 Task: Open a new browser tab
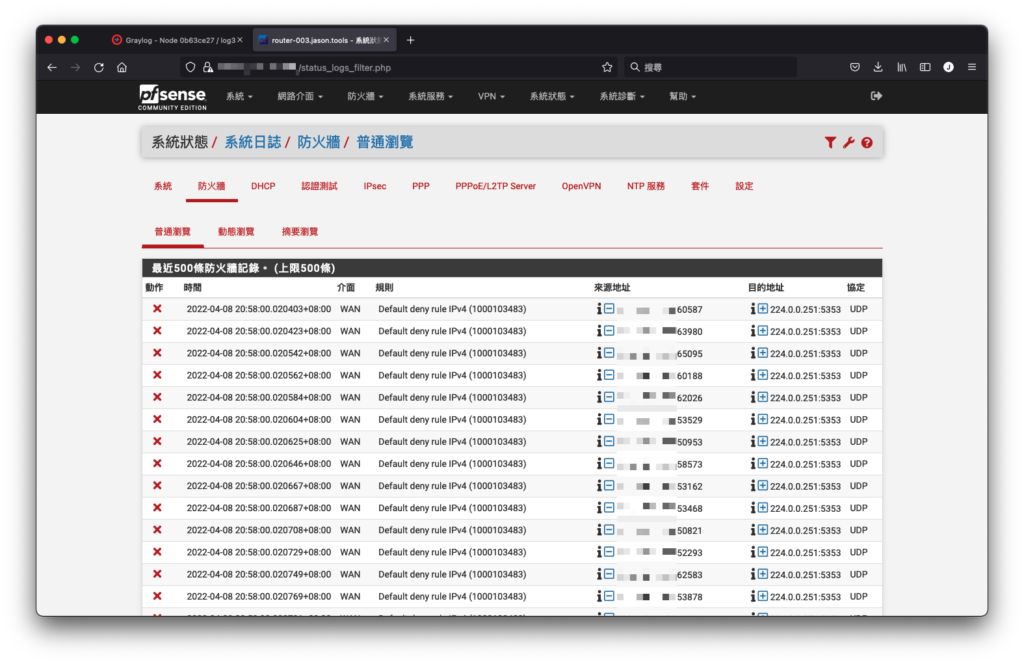tap(410, 40)
